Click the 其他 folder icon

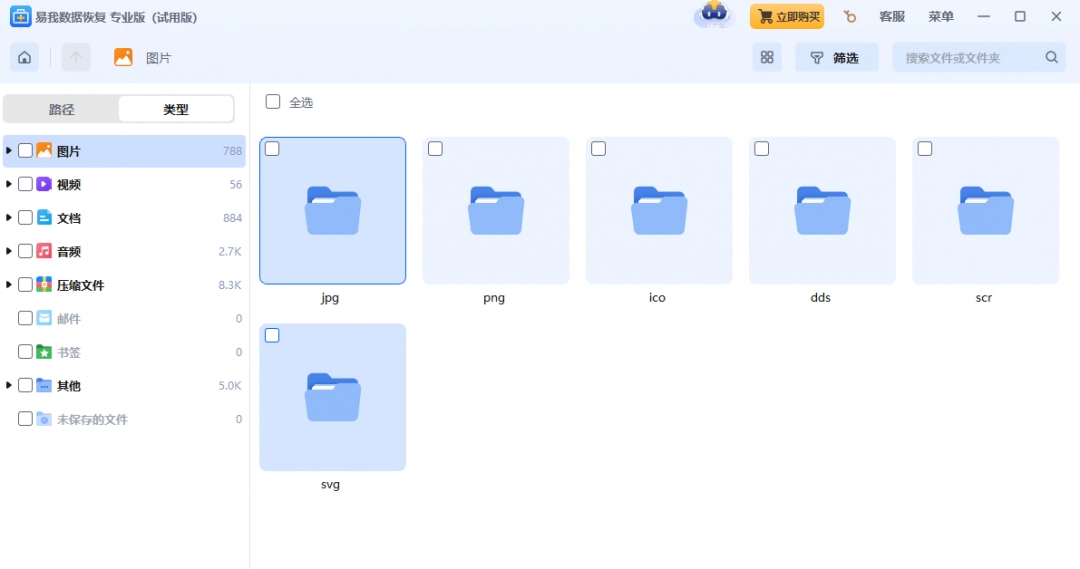44,385
